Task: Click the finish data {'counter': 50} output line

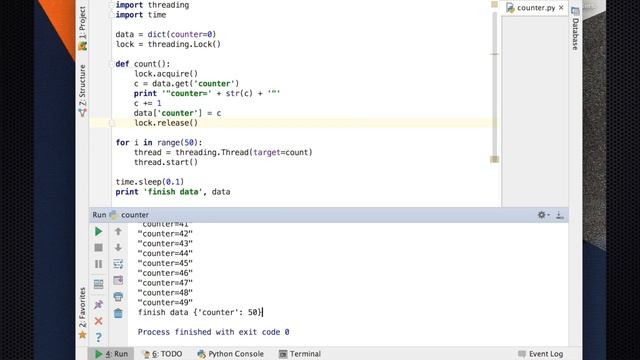Action: point(200,312)
